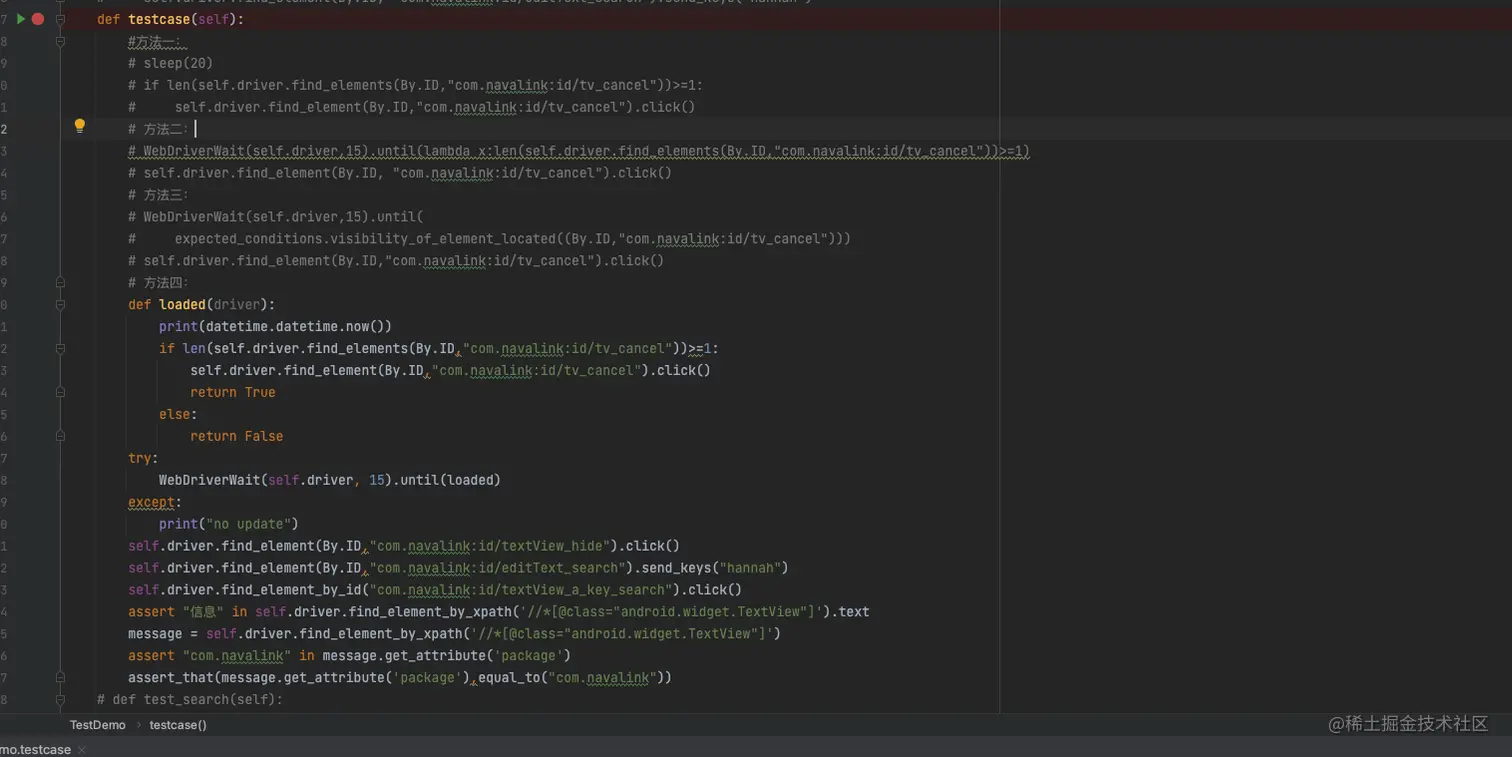The height and width of the screenshot is (757, 1512).
Task: Click the assert "com.navalink" in message line
Action: point(349,656)
